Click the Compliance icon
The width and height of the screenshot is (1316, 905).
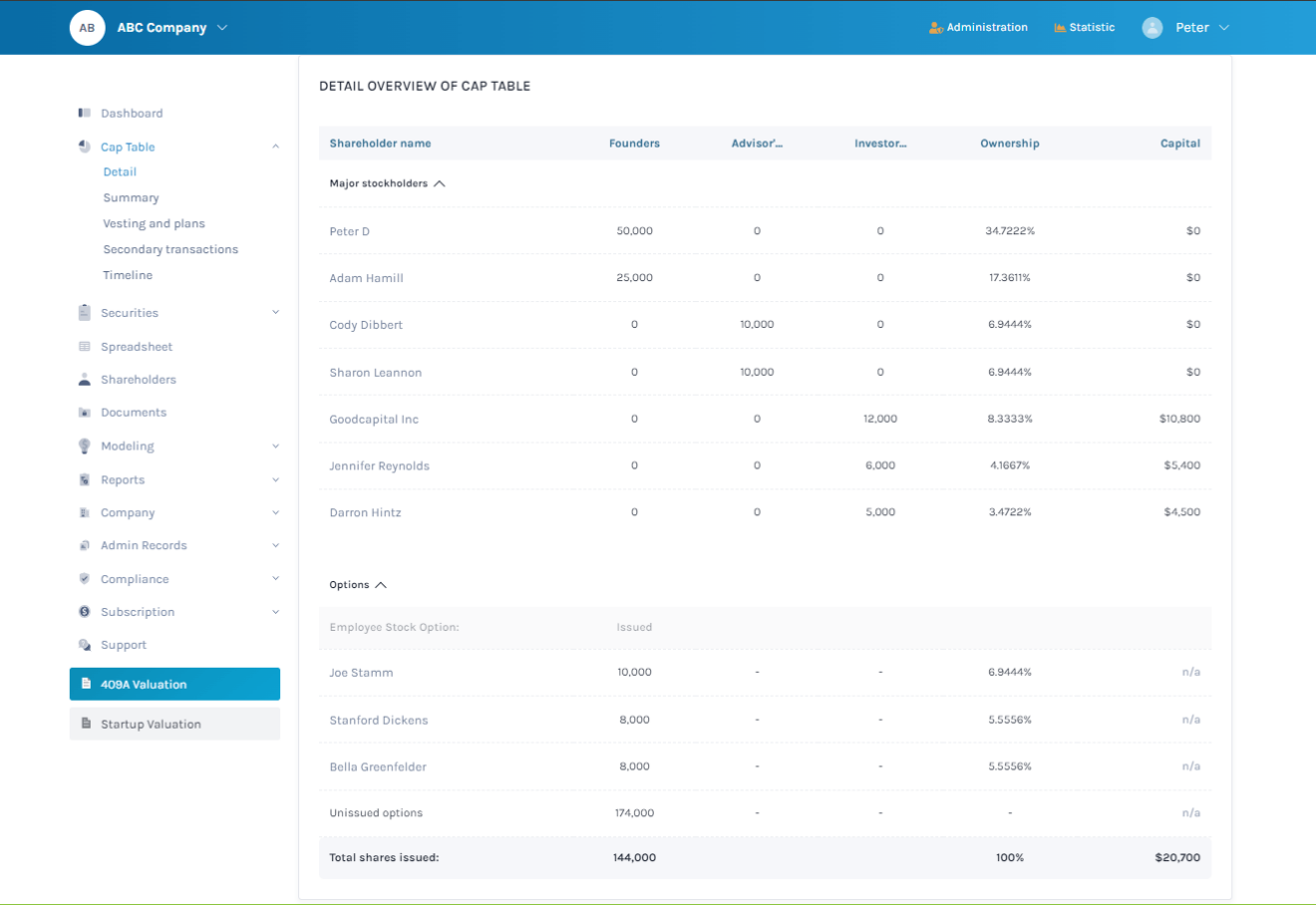pyautogui.click(x=84, y=578)
